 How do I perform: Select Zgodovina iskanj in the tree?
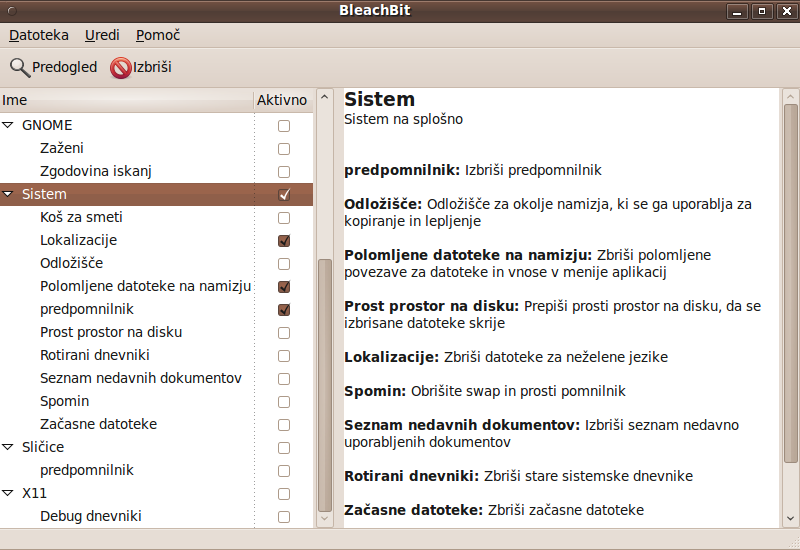[96, 171]
